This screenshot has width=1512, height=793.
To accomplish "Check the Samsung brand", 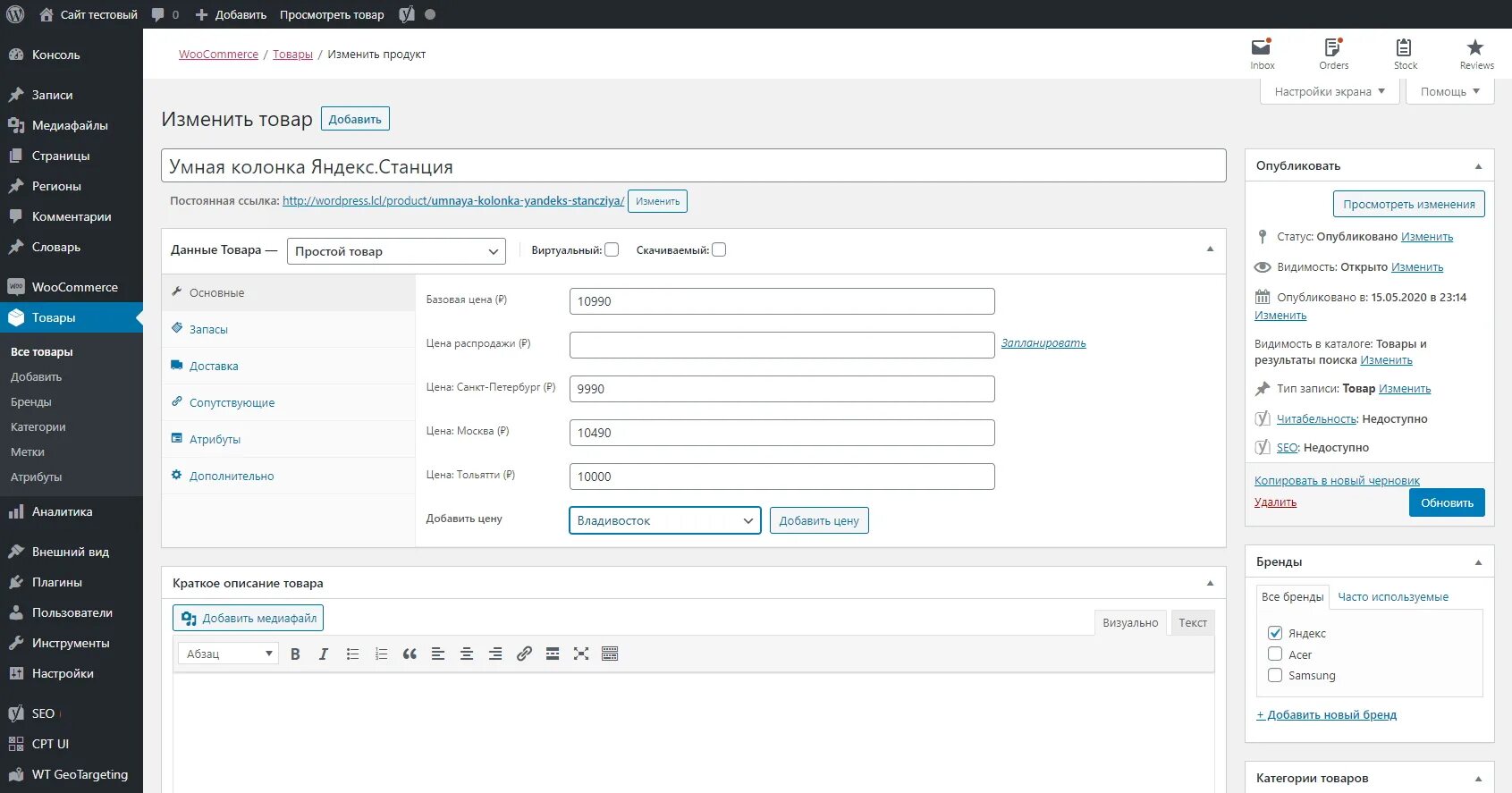I will [x=1275, y=676].
